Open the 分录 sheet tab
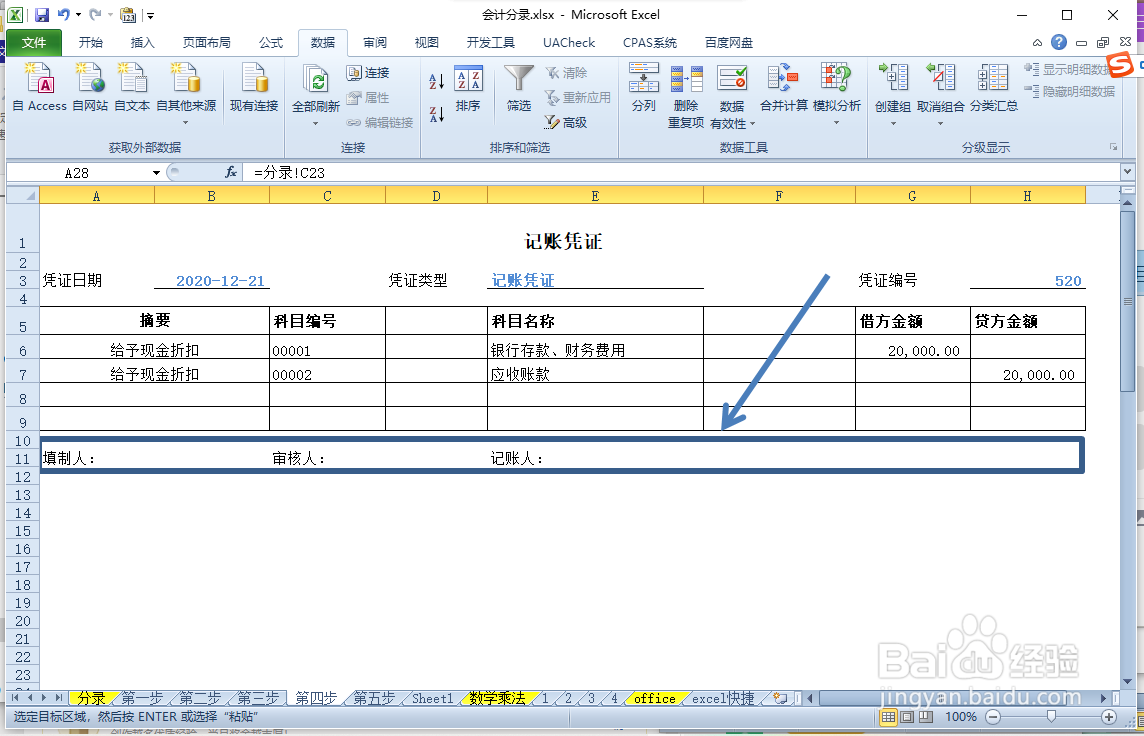This screenshot has height=736, width=1144. pos(91,698)
